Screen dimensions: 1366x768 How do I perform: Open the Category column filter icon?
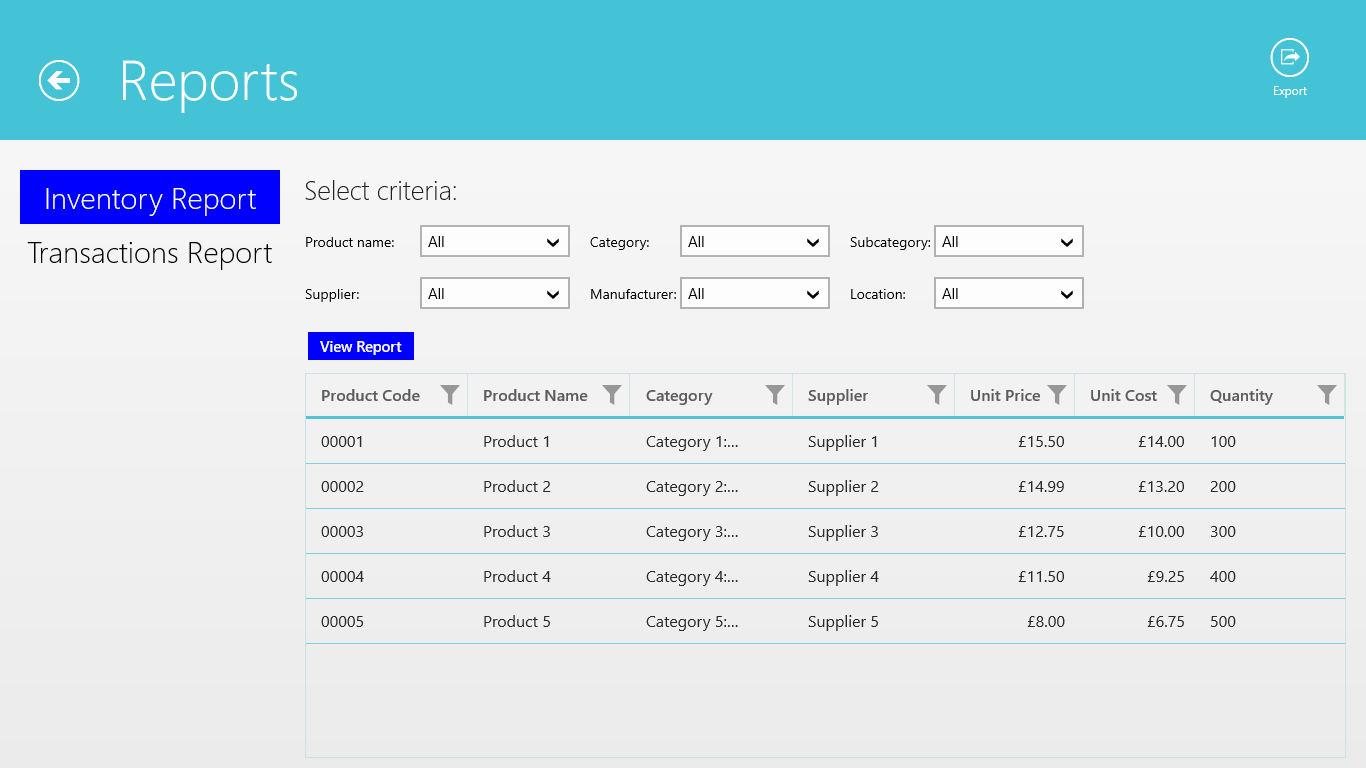774,395
